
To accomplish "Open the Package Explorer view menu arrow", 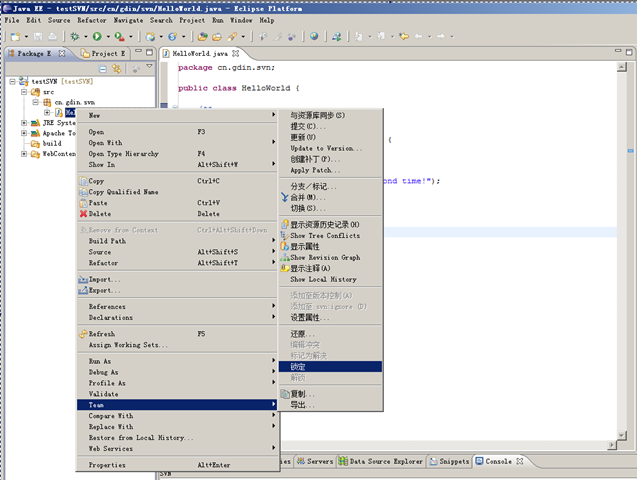I will tap(150, 67).
